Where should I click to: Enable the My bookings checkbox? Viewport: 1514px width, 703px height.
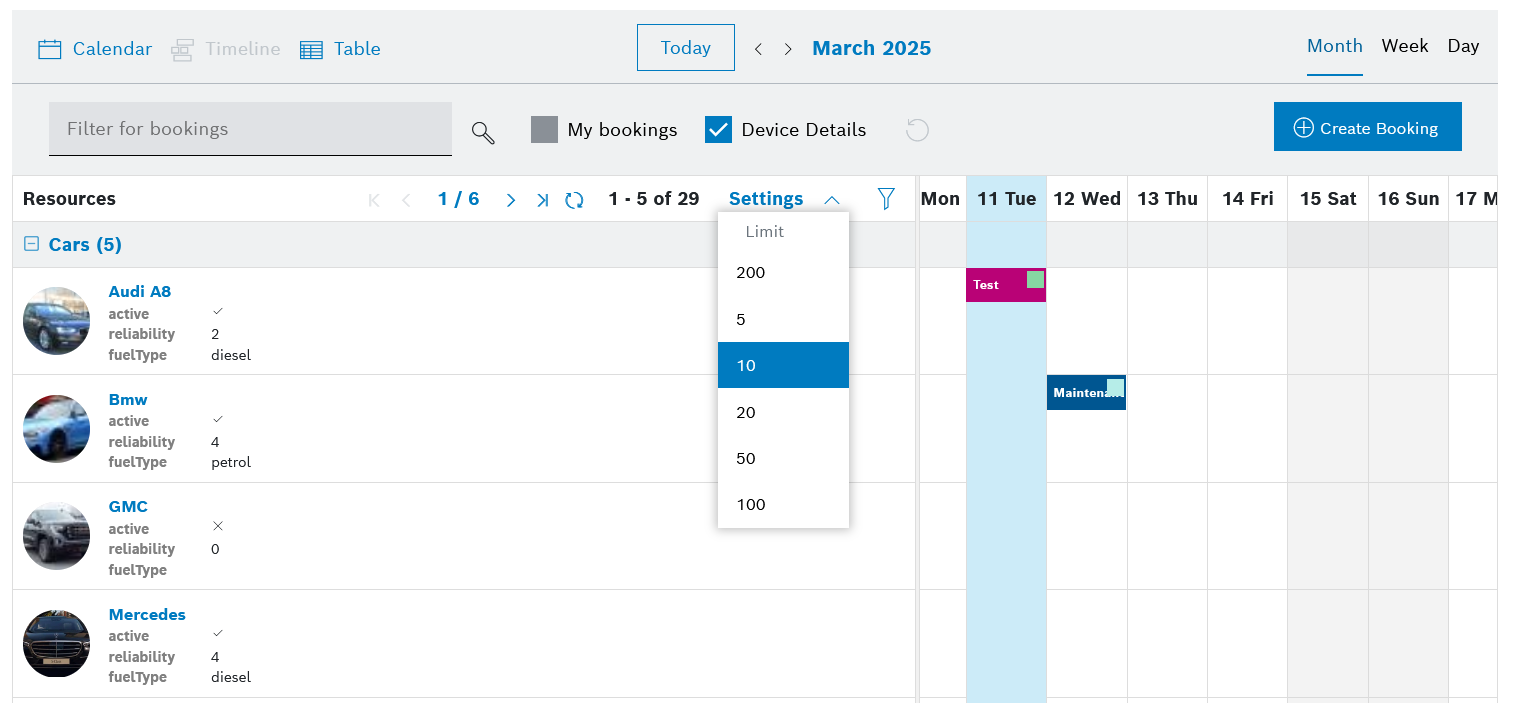[x=544, y=130]
